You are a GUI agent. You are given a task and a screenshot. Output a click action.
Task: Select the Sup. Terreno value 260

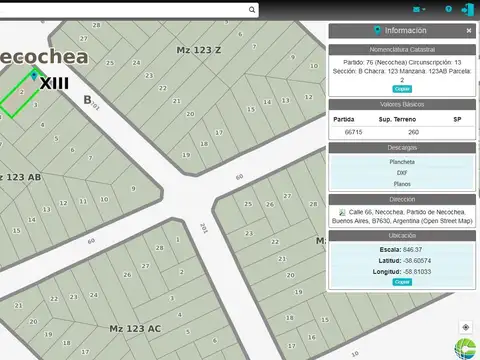point(413,132)
